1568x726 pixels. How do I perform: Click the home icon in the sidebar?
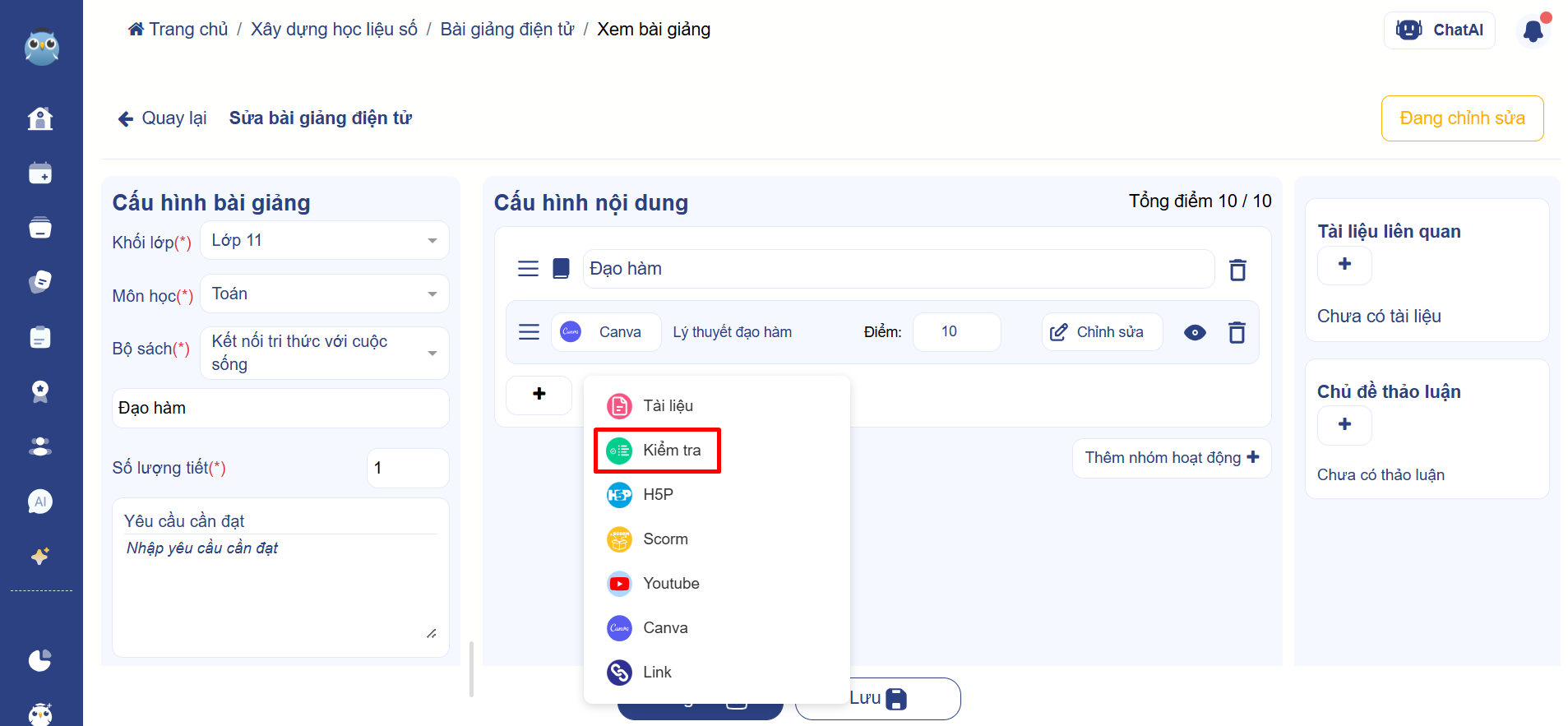click(40, 119)
